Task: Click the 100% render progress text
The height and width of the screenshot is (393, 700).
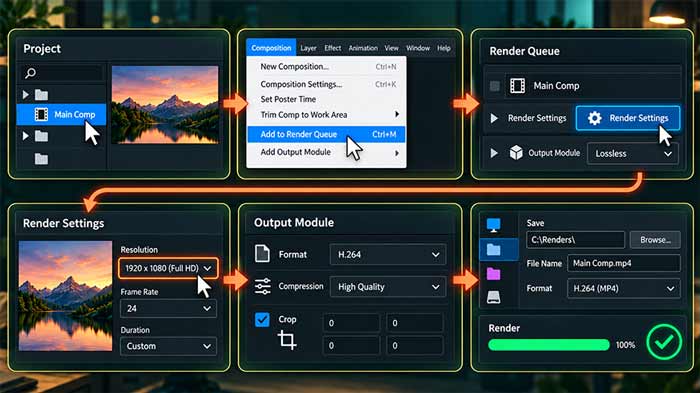Action: click(x=625, y=345)
